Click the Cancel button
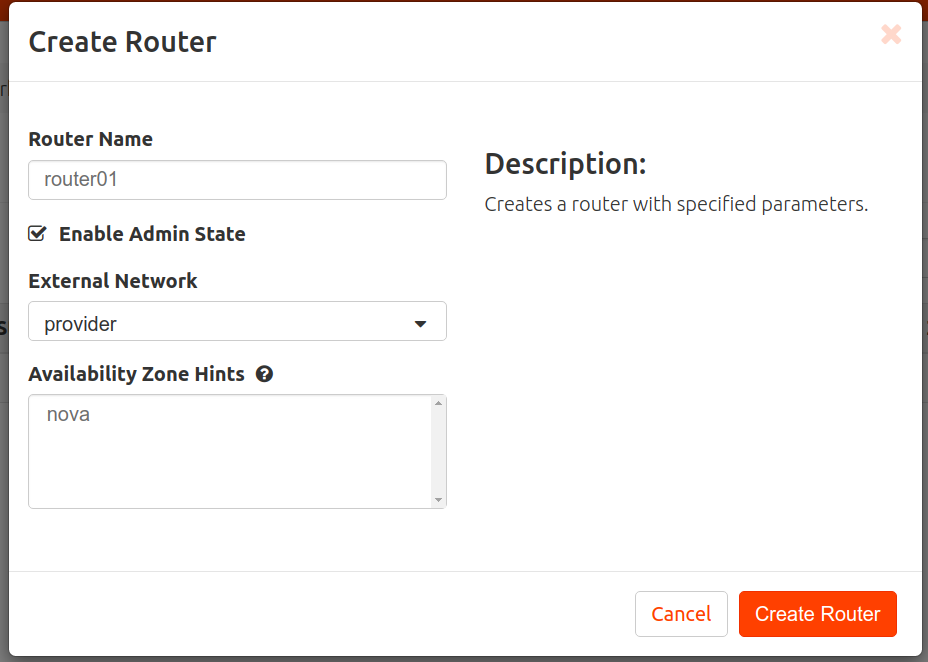Image resolution: width=928 pixels, height=662 pixels. tap(681, 614)
